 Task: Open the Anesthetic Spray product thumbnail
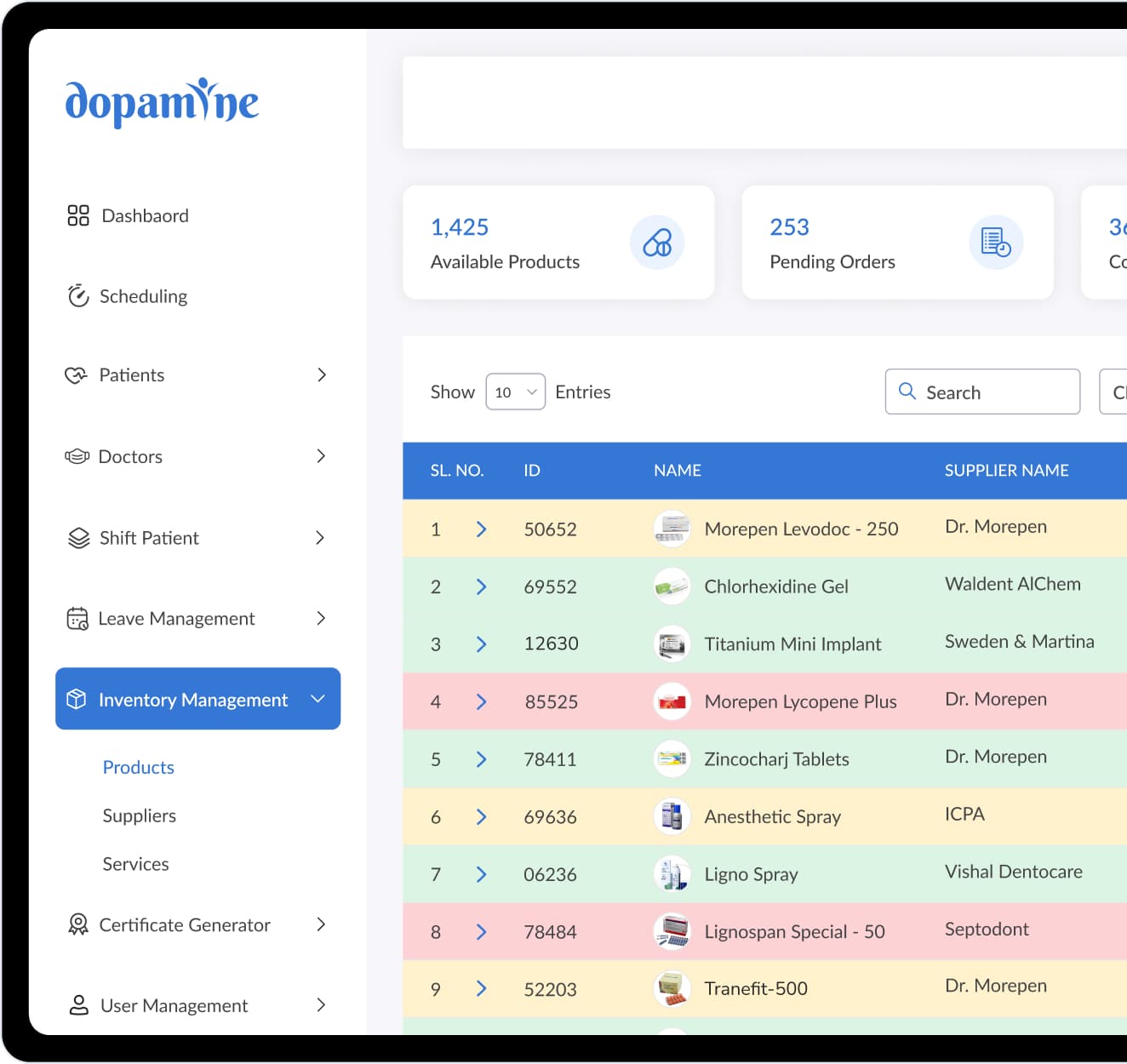672,816
